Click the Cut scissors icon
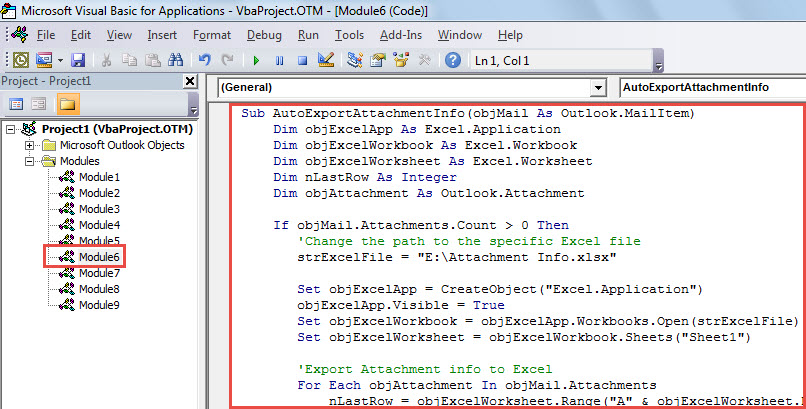 (x=106, y=60)
